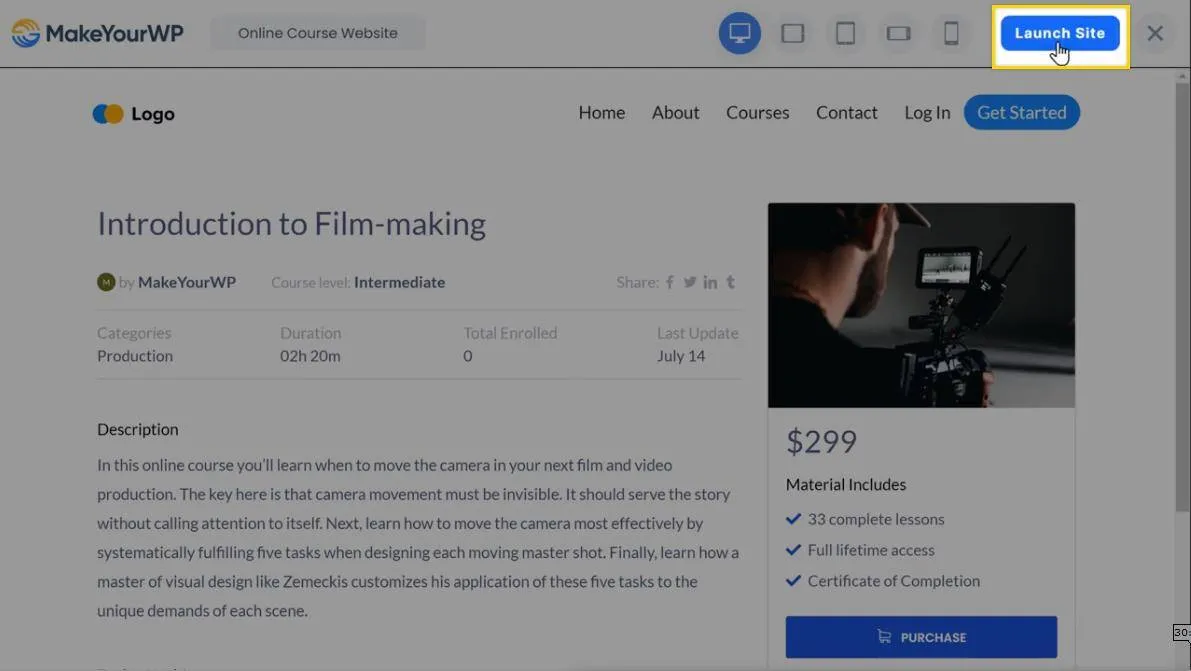Close the template preview

1155,33
